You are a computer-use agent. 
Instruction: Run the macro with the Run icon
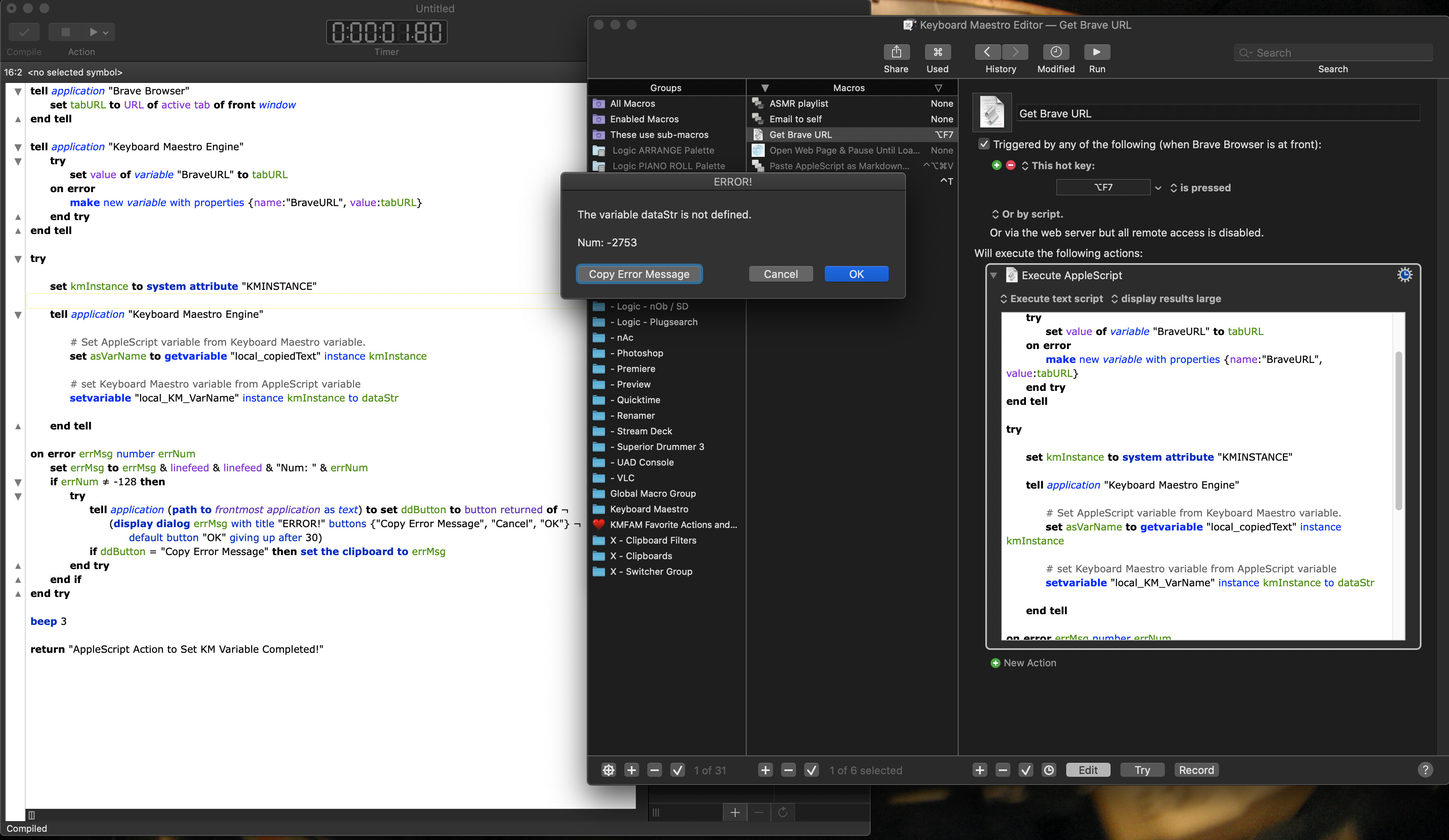pyautogui.click(x=1097, y=52)
